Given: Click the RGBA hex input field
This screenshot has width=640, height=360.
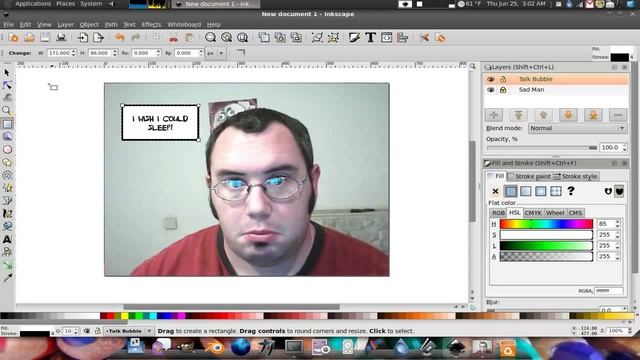Looking at the screenshot, I should point(609,291).
